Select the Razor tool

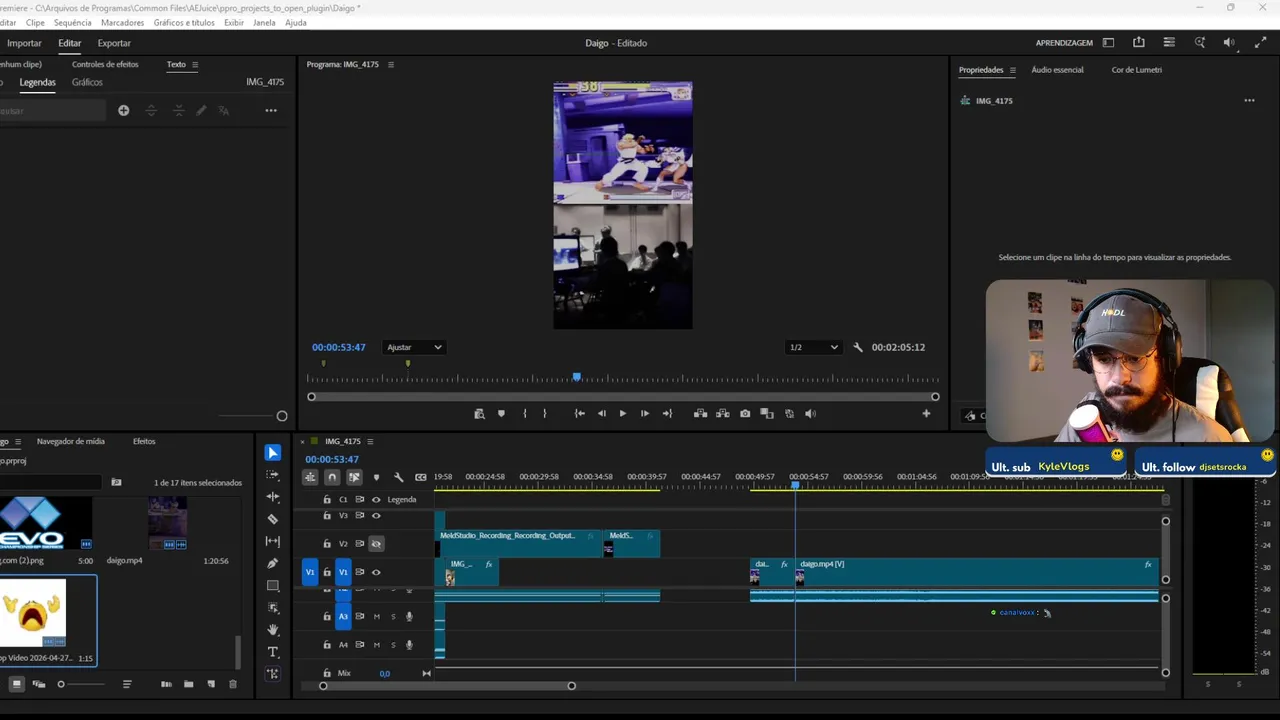tap(273, 519)
